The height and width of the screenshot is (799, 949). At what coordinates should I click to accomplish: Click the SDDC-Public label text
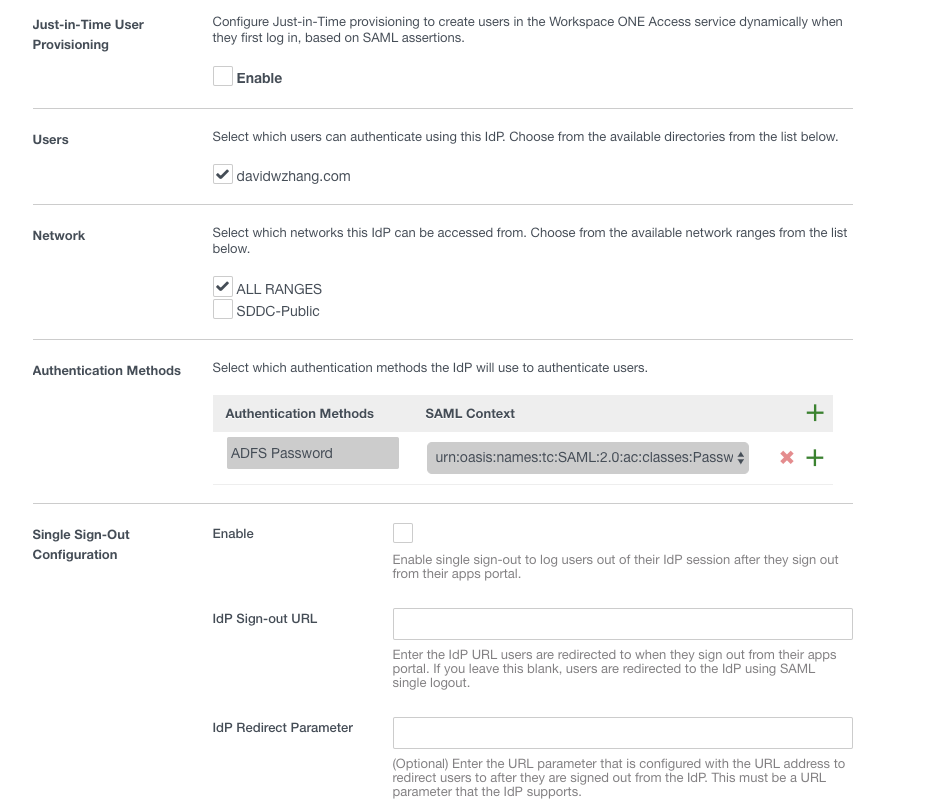(x=278, y=311)
